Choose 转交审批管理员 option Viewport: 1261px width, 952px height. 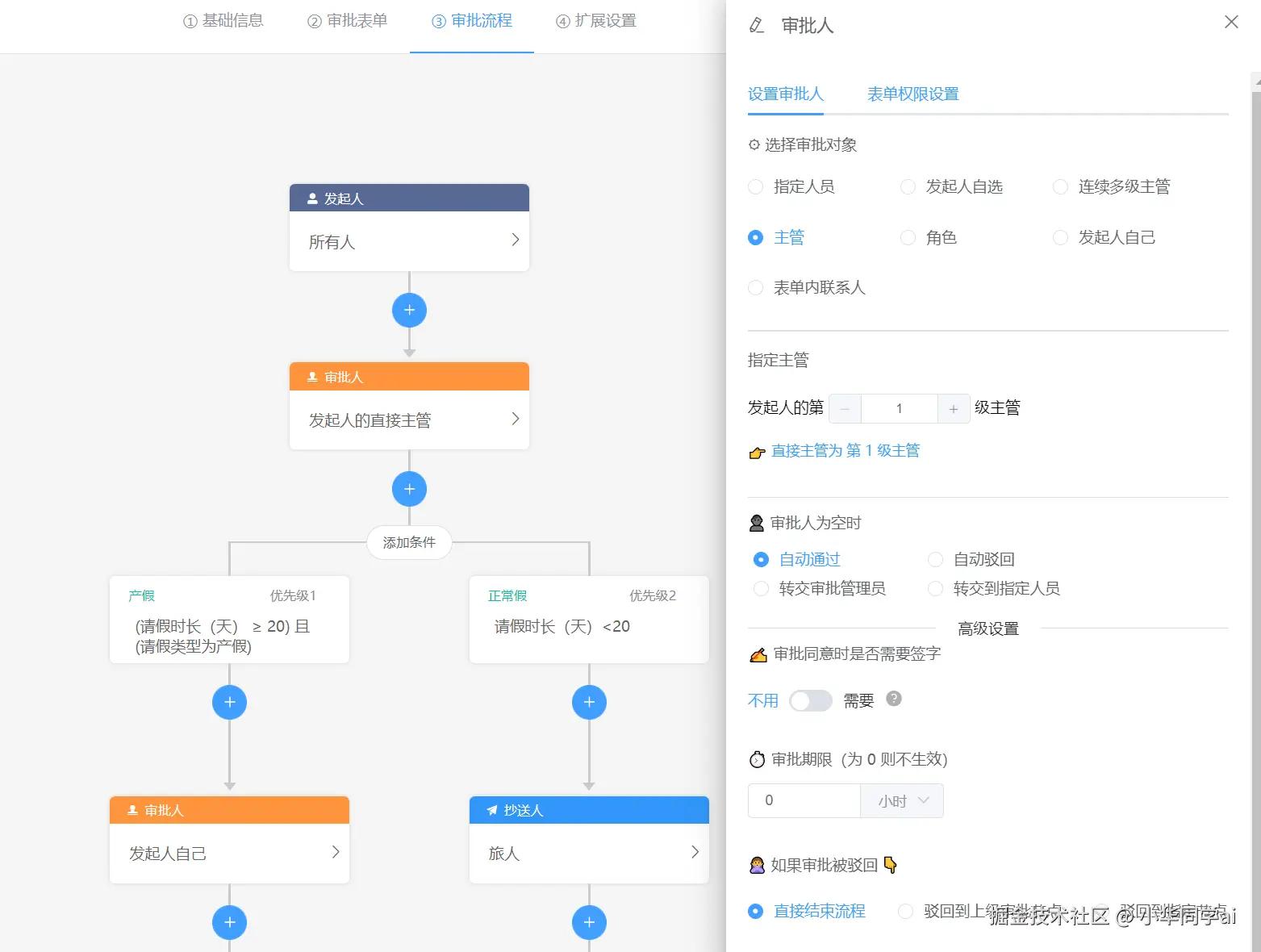pos(820,589)
